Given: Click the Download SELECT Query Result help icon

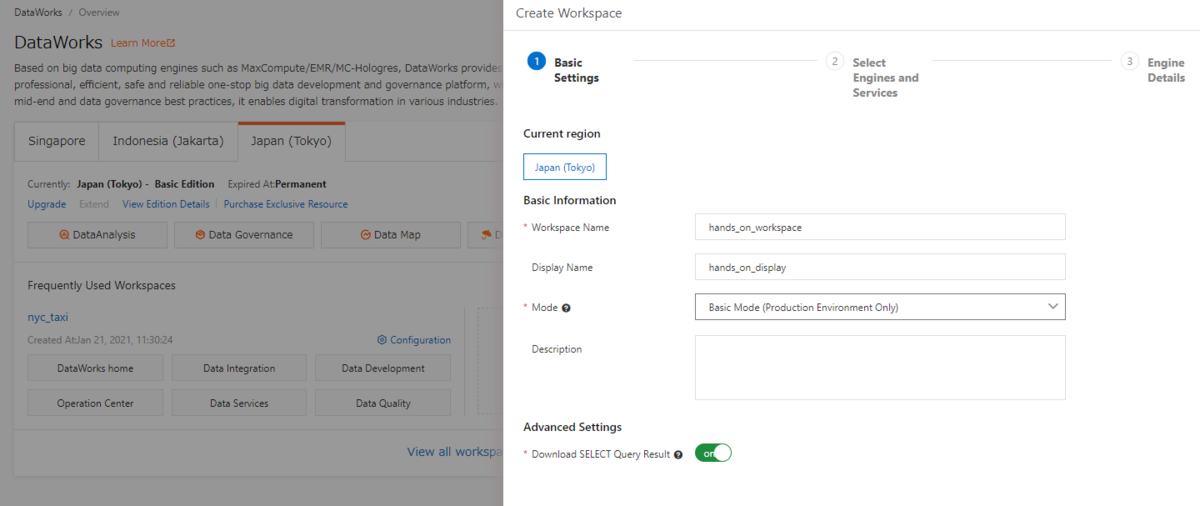Looking at the screenshot, I should click(678, 454).
